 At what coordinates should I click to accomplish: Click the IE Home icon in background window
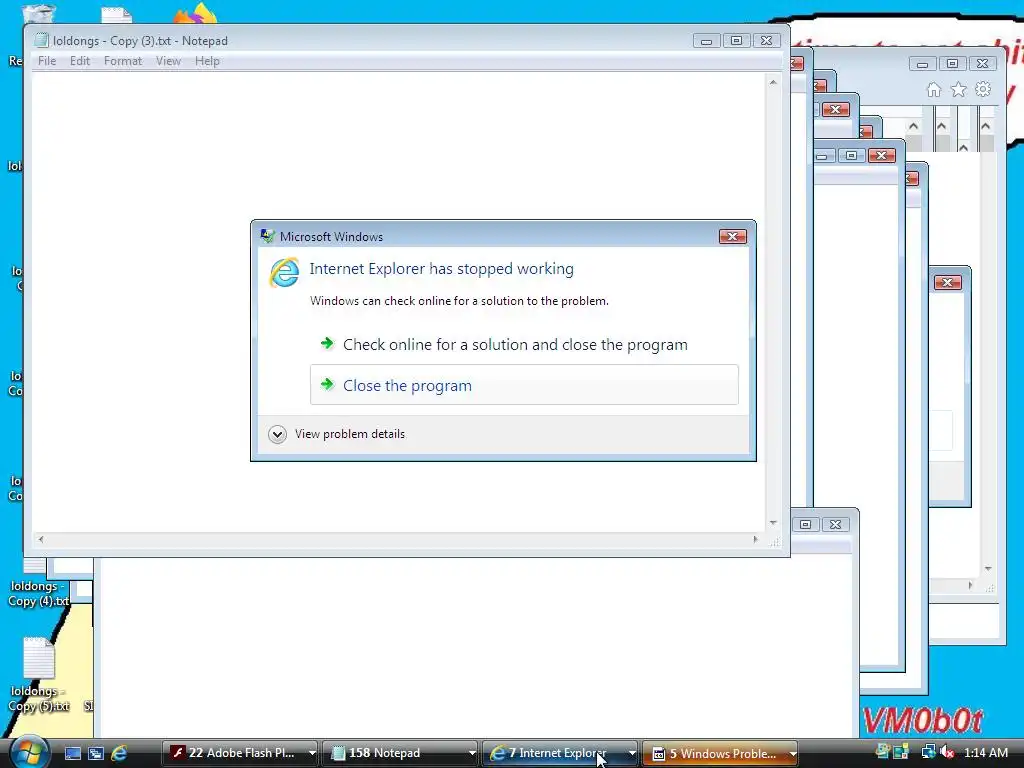pos(934,89)
